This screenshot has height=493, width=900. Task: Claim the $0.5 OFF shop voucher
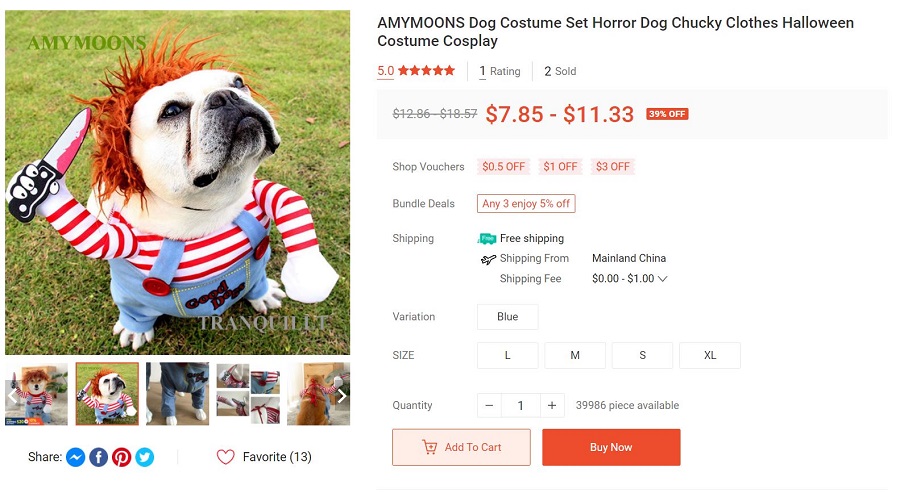[x=503, y=167]
